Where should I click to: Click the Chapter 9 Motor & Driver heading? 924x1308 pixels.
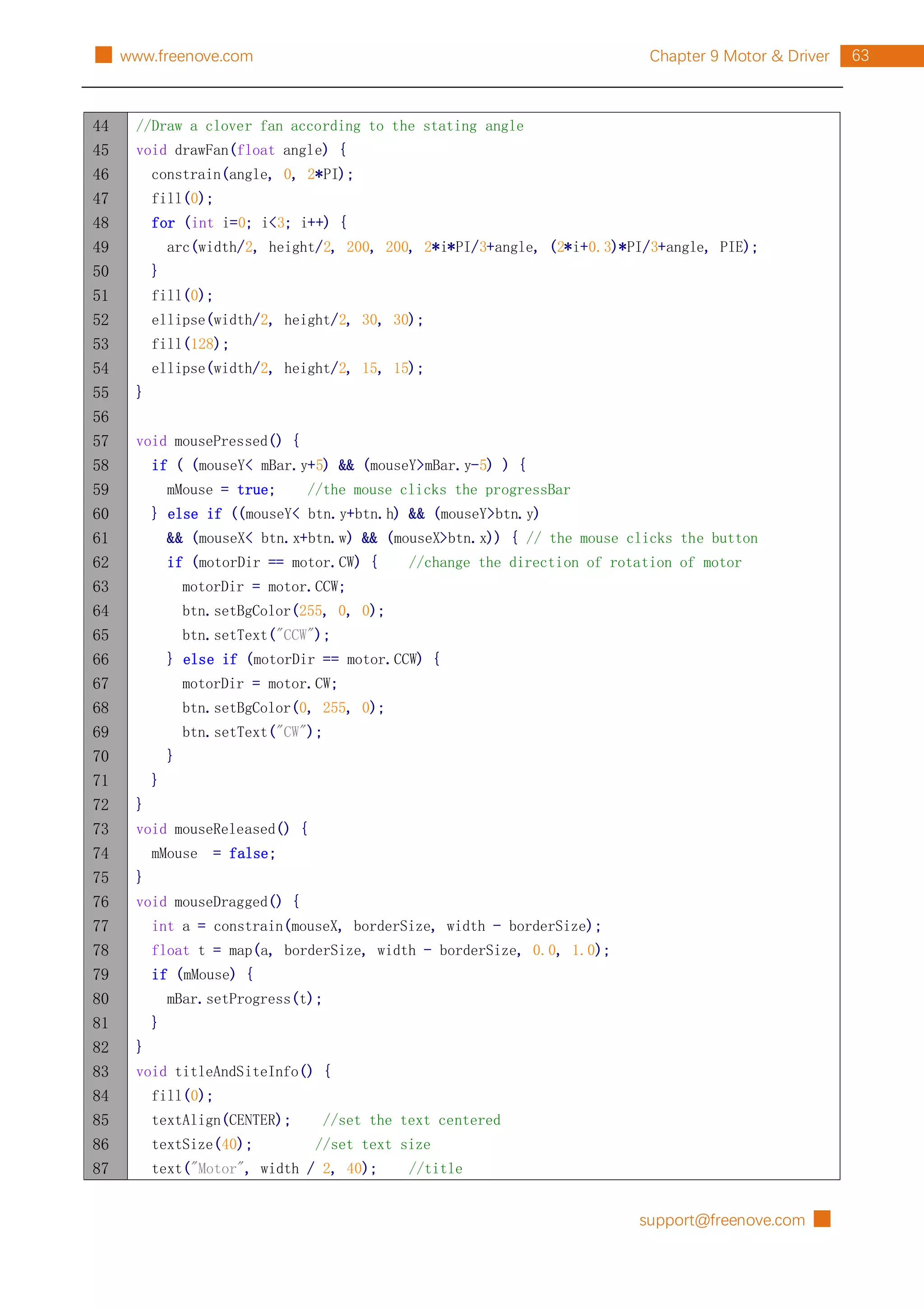pos(739,56)
